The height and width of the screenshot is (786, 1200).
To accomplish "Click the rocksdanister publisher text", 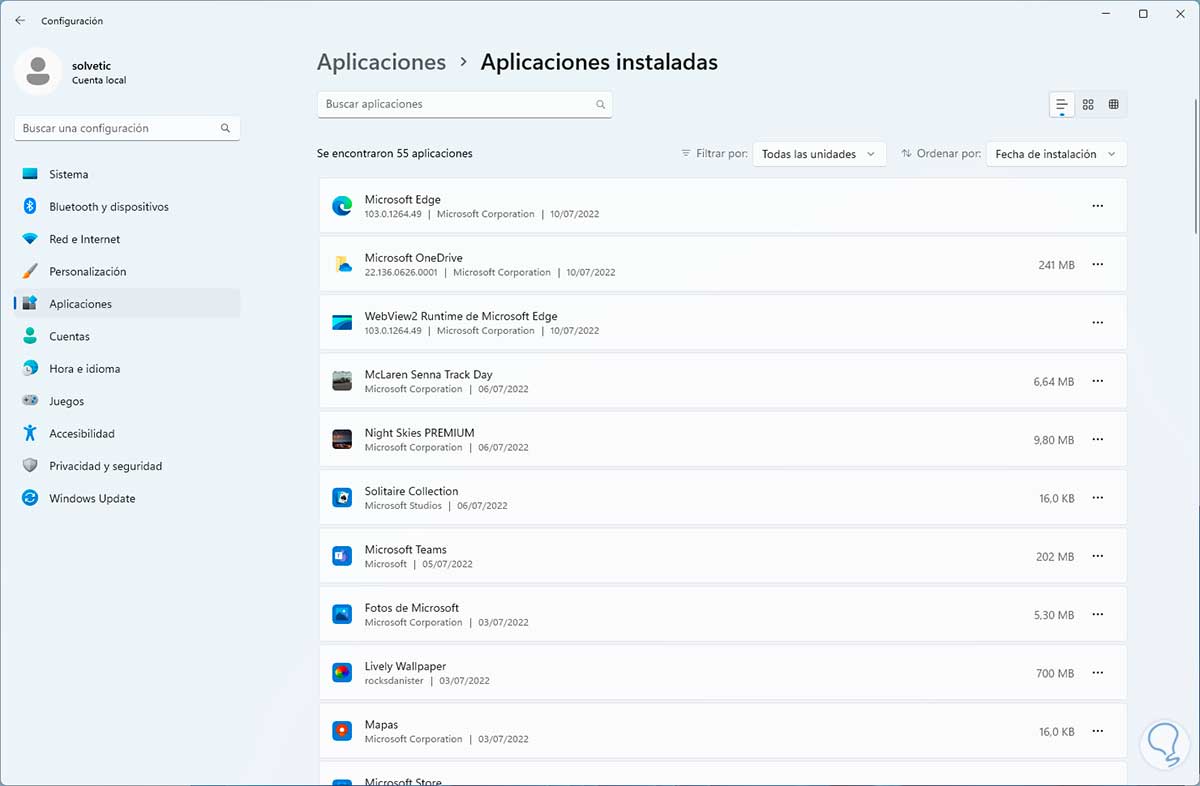I will (395, 681).
